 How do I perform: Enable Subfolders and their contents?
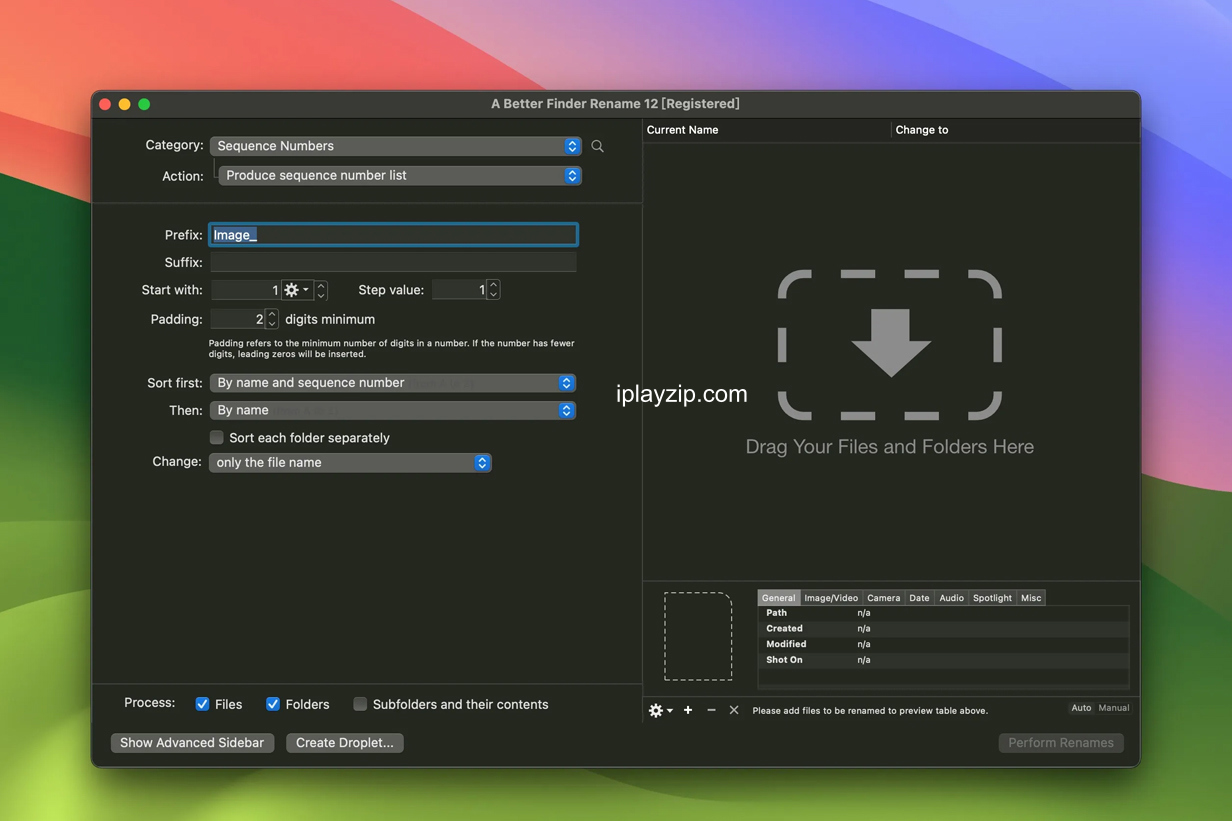[x=360, y=704]
